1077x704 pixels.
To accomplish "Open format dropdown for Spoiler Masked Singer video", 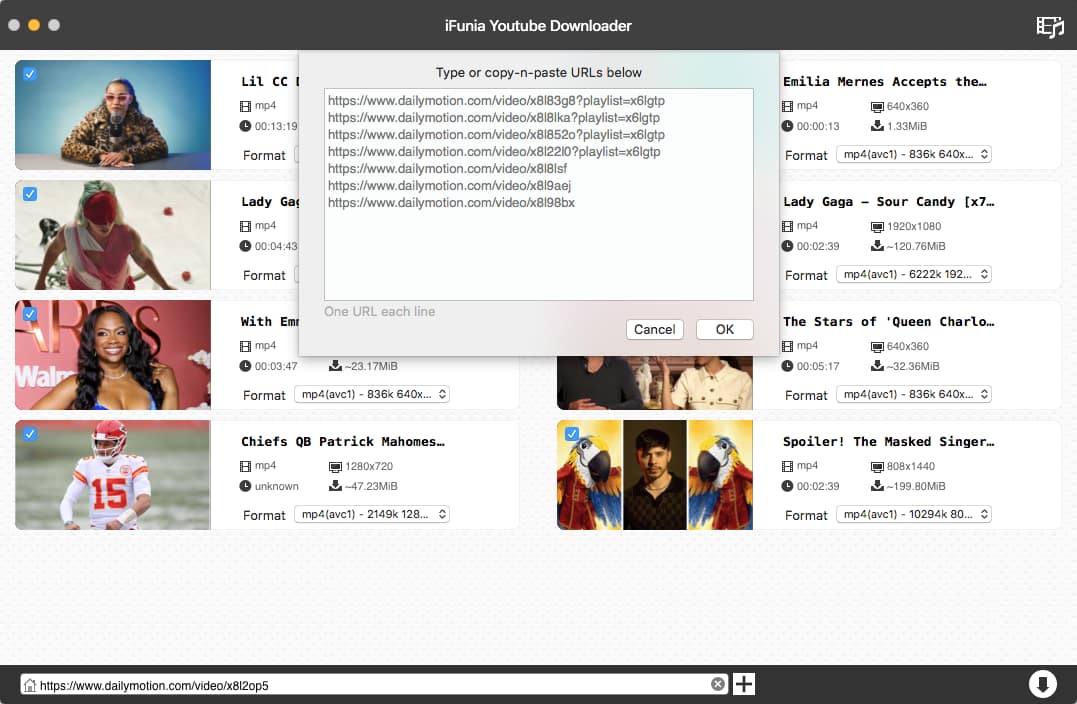I will coord(914,515).
